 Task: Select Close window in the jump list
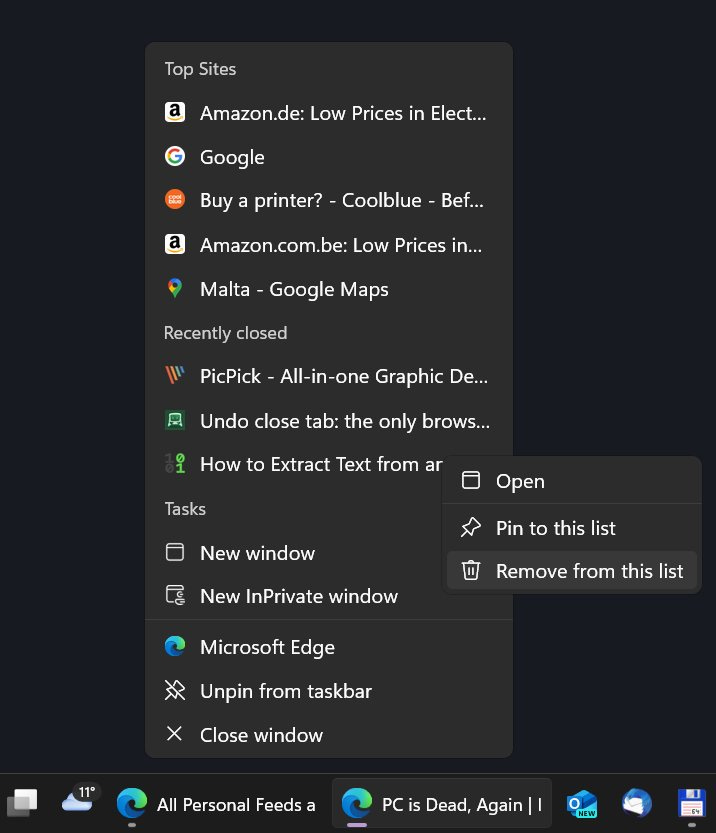click(x=328, y=735)
